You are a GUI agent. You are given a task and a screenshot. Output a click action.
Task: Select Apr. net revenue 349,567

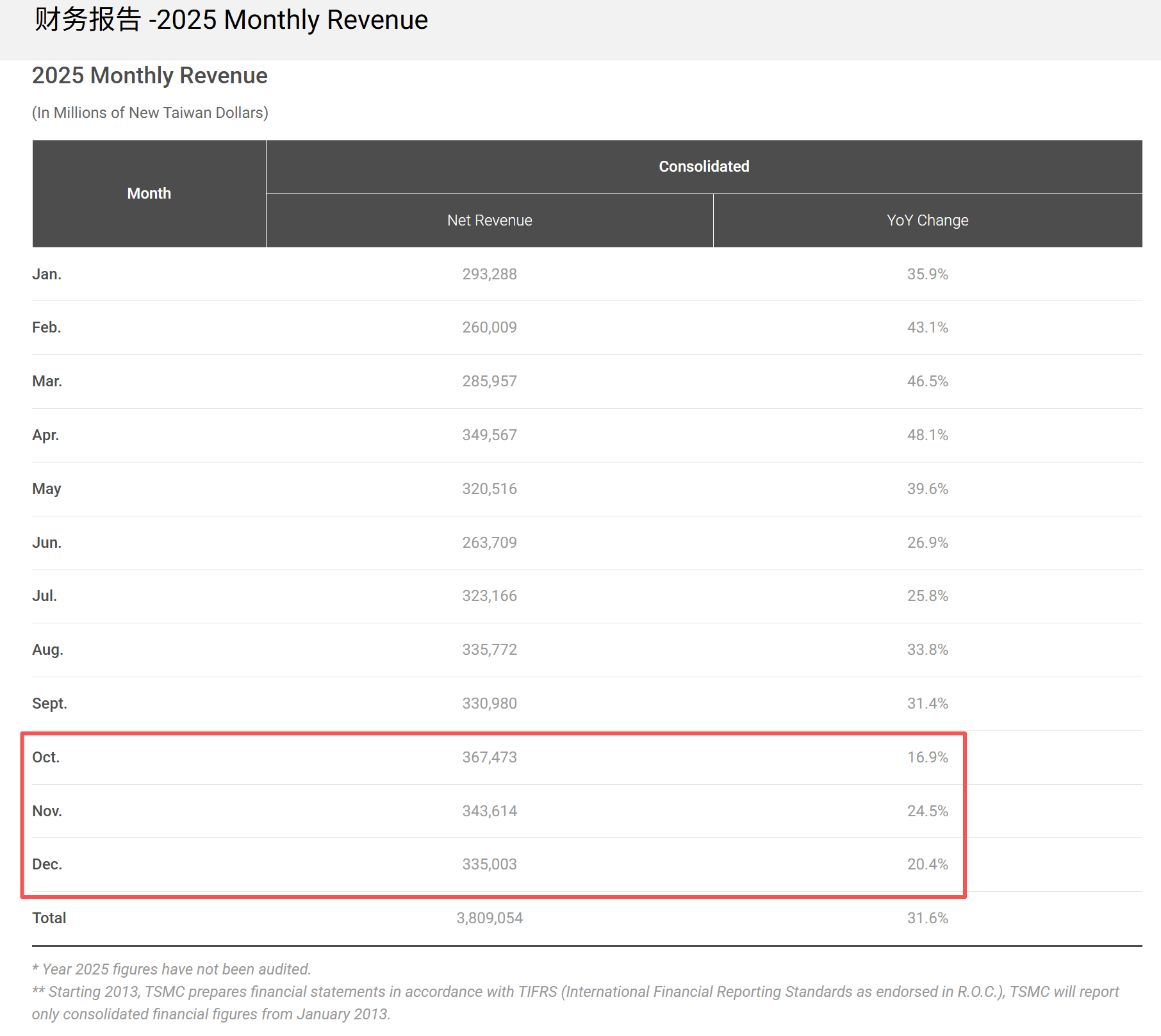point(490,435)
